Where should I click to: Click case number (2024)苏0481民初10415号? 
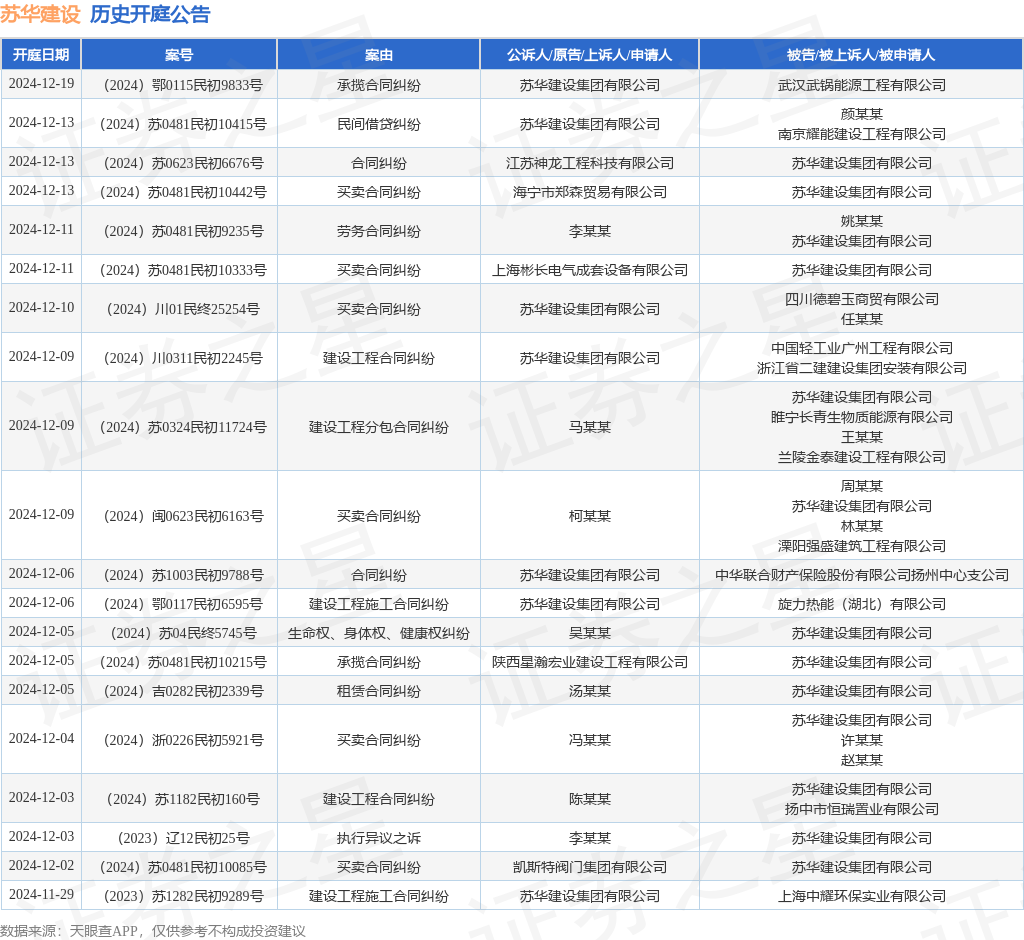pyautogui.click(x=184, y=124)
